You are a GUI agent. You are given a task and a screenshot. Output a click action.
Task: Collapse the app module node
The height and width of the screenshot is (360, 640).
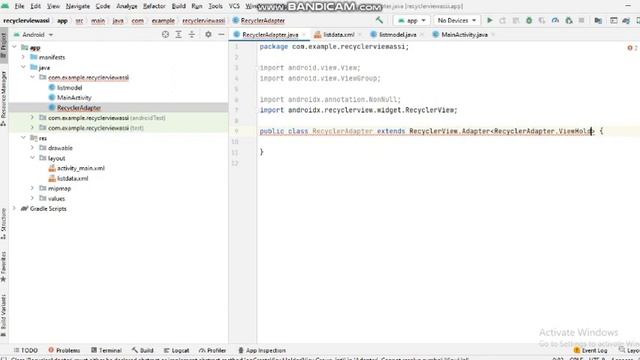click(15, 47)
